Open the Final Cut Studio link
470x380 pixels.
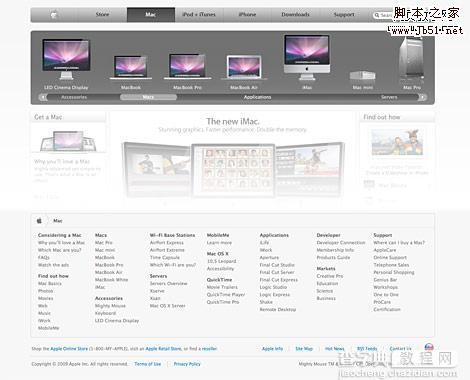click(277, 265)
